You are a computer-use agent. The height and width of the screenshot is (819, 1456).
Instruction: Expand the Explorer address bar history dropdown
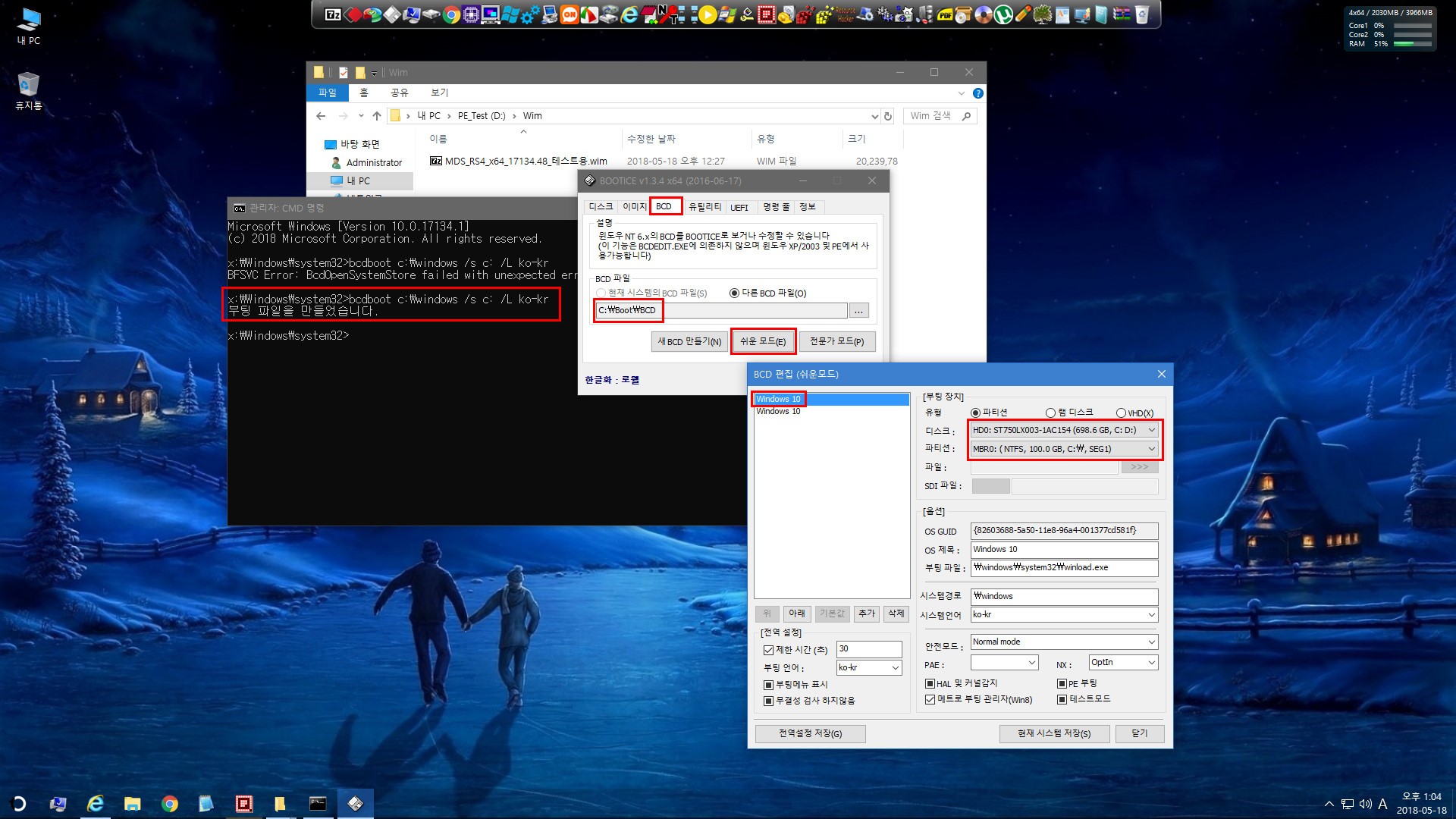[x=874, y=116]
